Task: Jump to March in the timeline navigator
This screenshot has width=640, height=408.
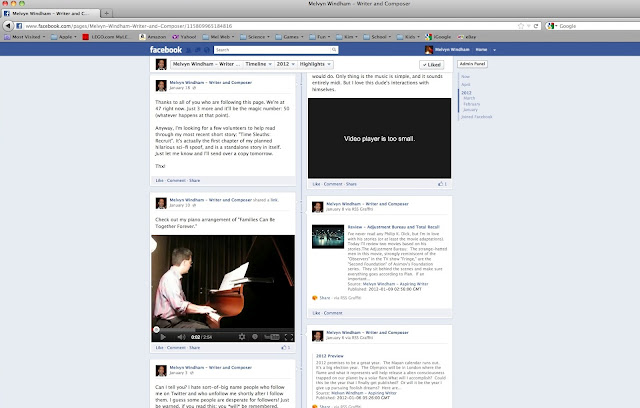Action: (469, 98)
